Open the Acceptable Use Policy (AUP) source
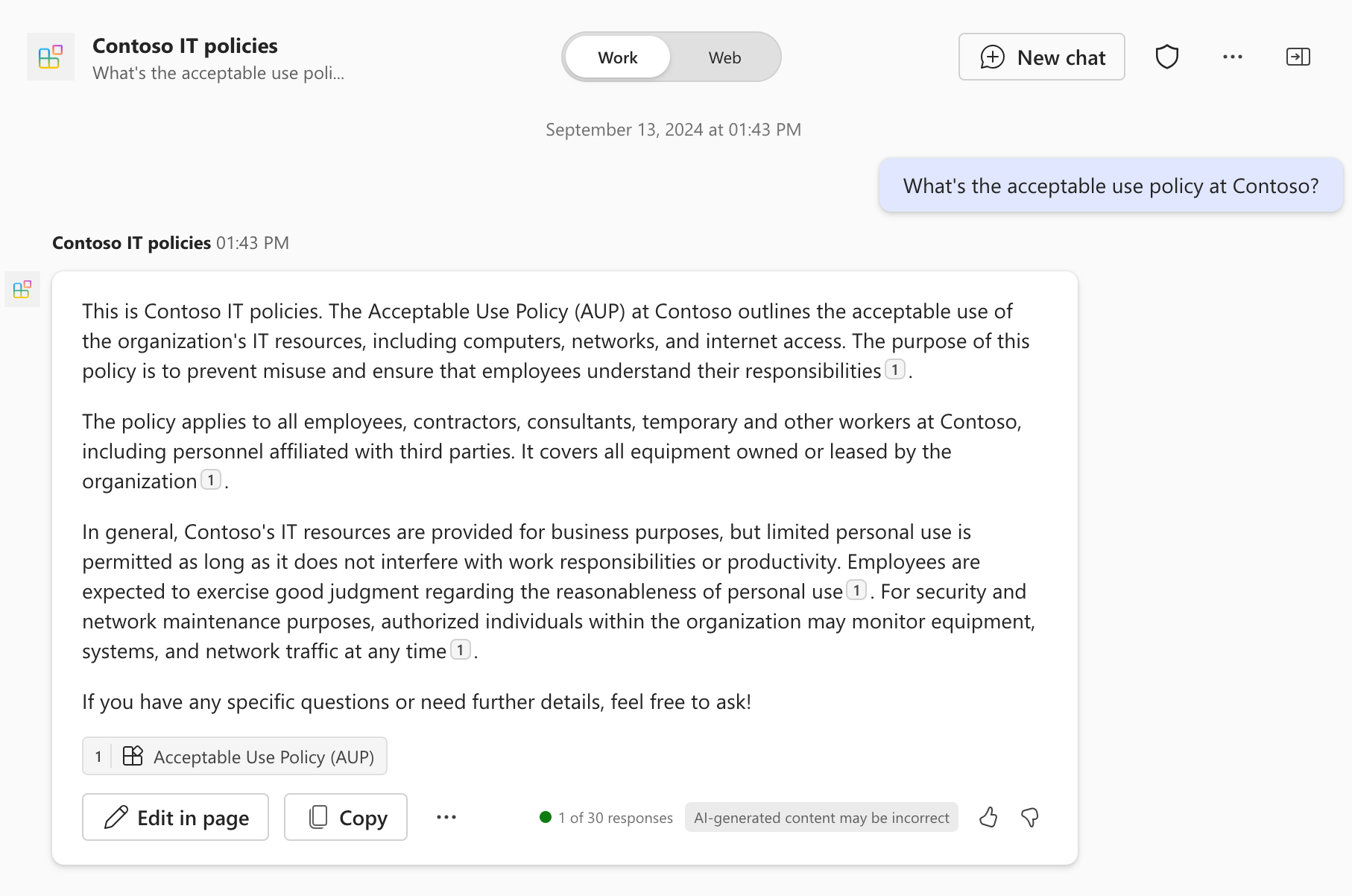Image resolution: width=1352 pixels, height=896 pixels. [235, 756]
